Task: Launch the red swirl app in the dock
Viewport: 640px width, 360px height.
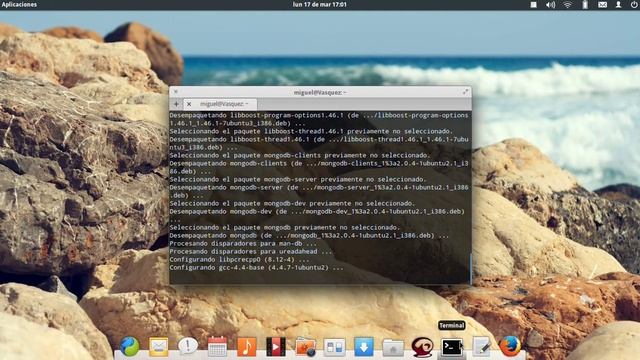Action: (x=422, y=347)
